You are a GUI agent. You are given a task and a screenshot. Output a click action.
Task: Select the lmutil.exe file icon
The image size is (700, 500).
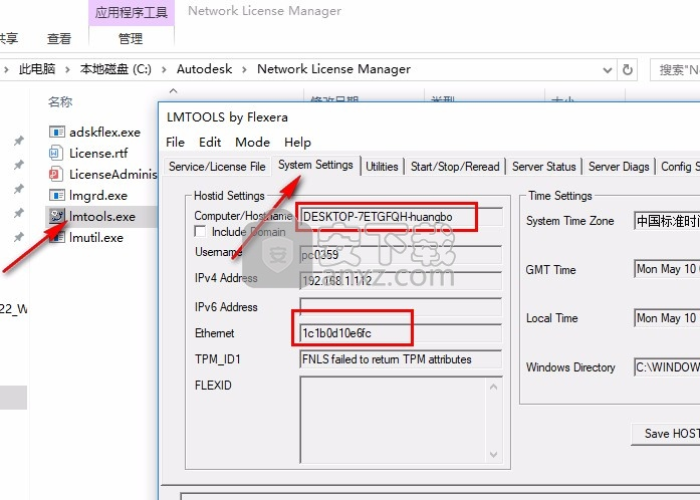coord(57,237)
